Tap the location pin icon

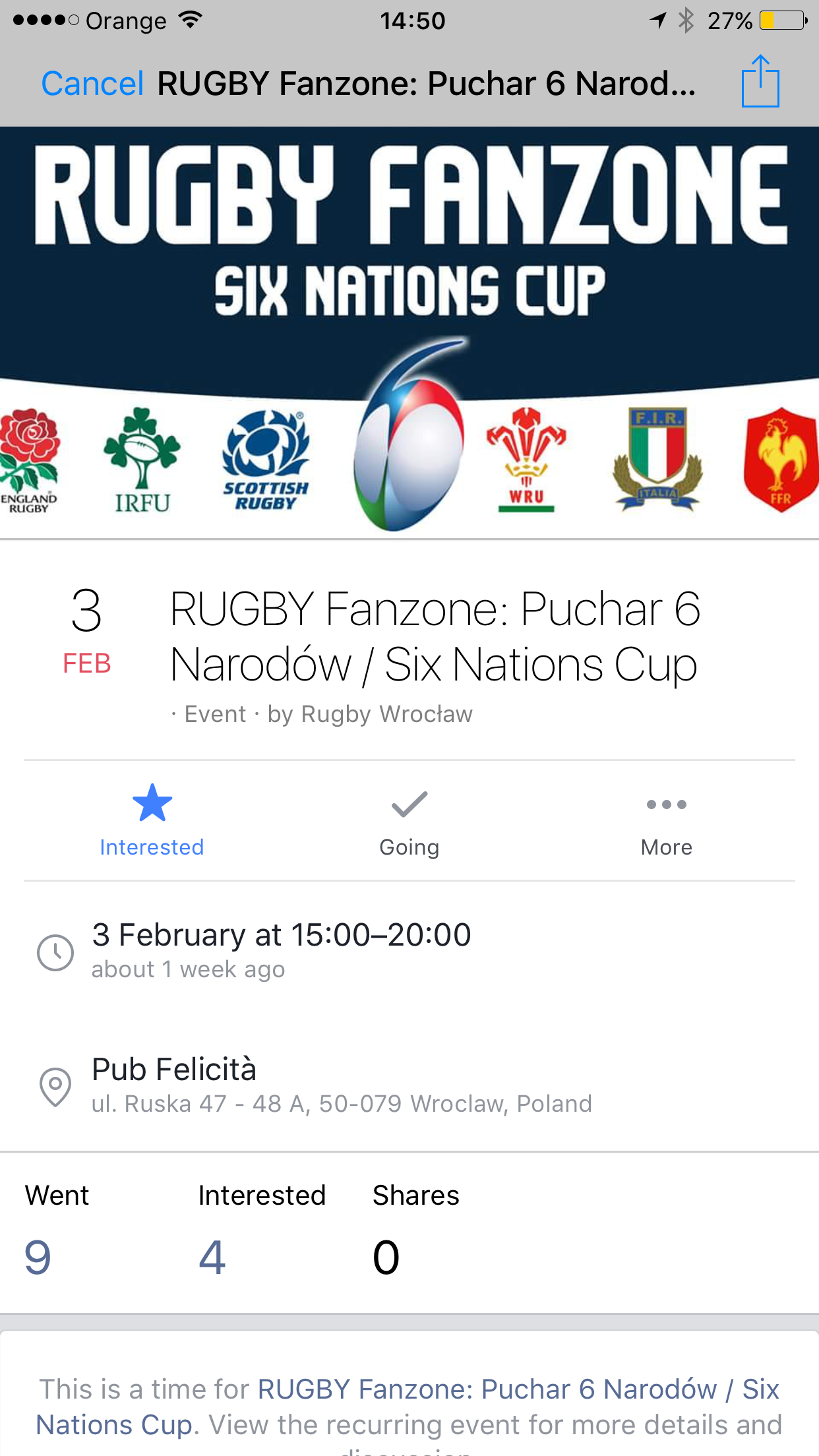pyautogui.click(x=55, y=1085)
